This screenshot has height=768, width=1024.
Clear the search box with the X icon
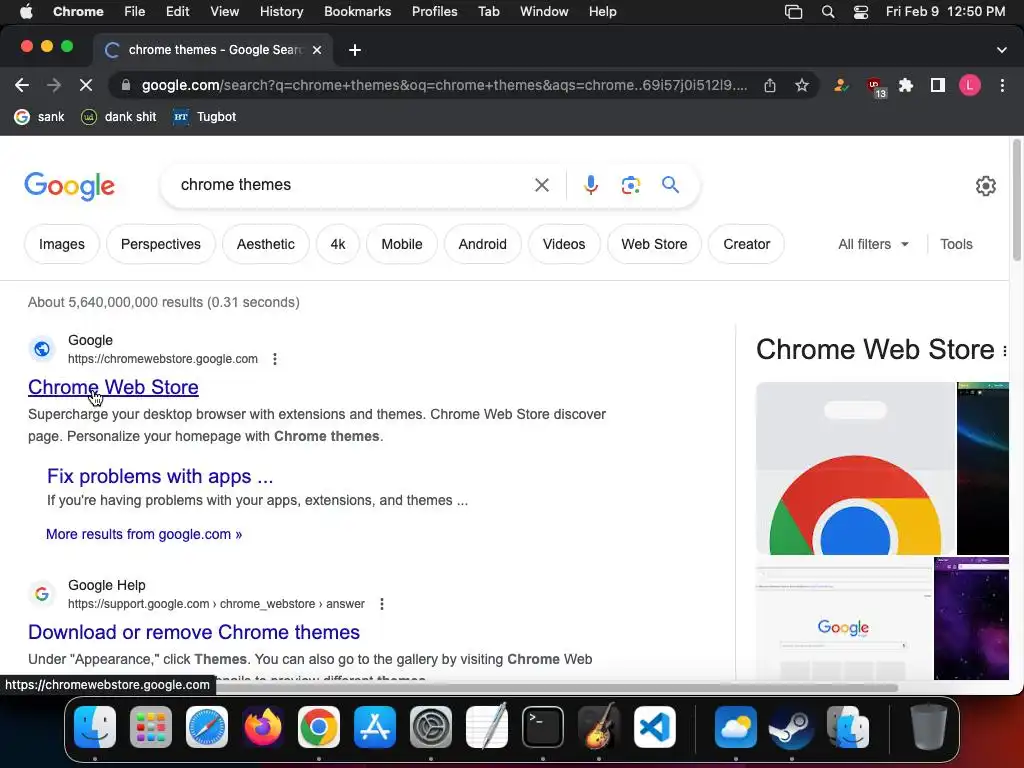[x=541, y=185]
